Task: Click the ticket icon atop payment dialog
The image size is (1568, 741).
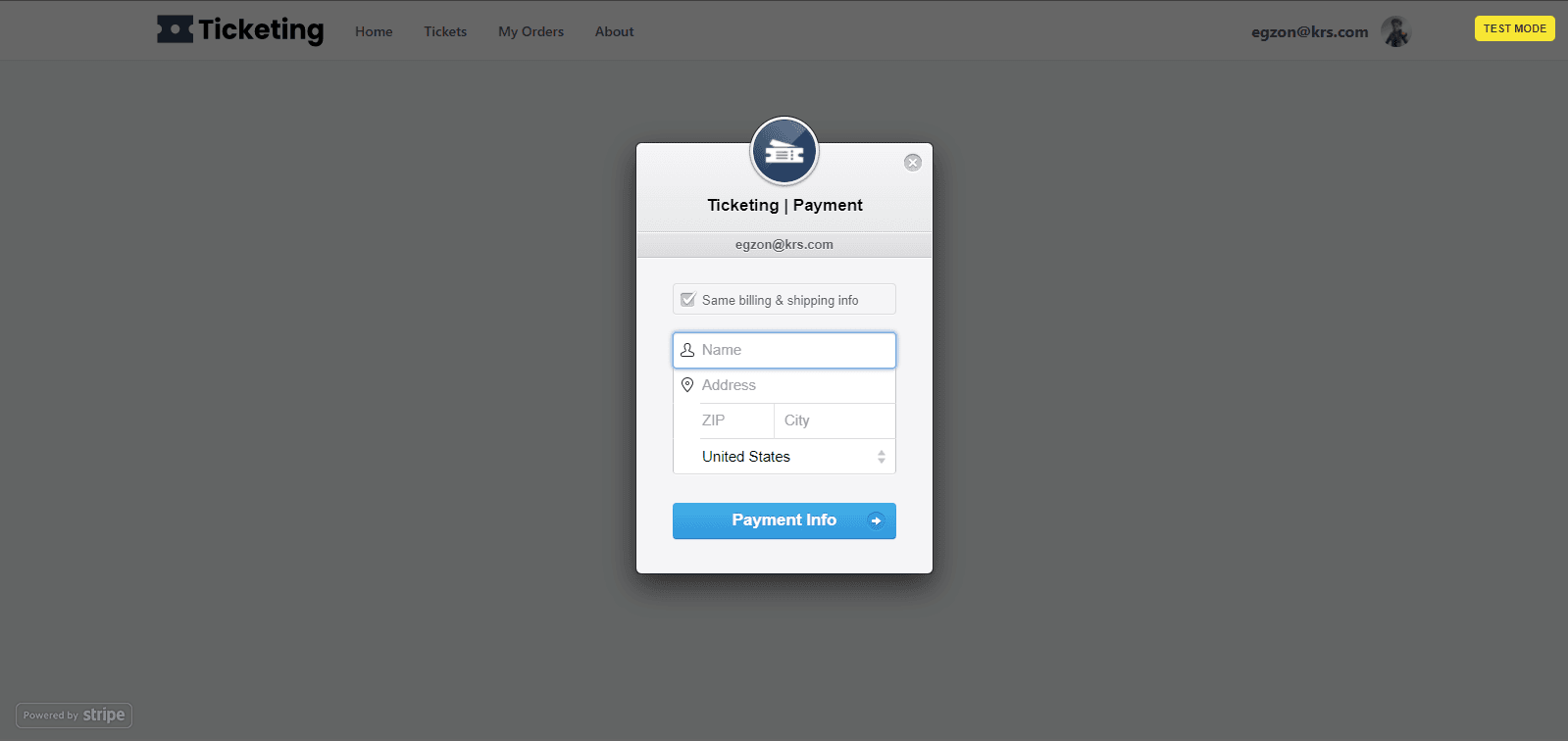Action: click(x=784, y=152)
